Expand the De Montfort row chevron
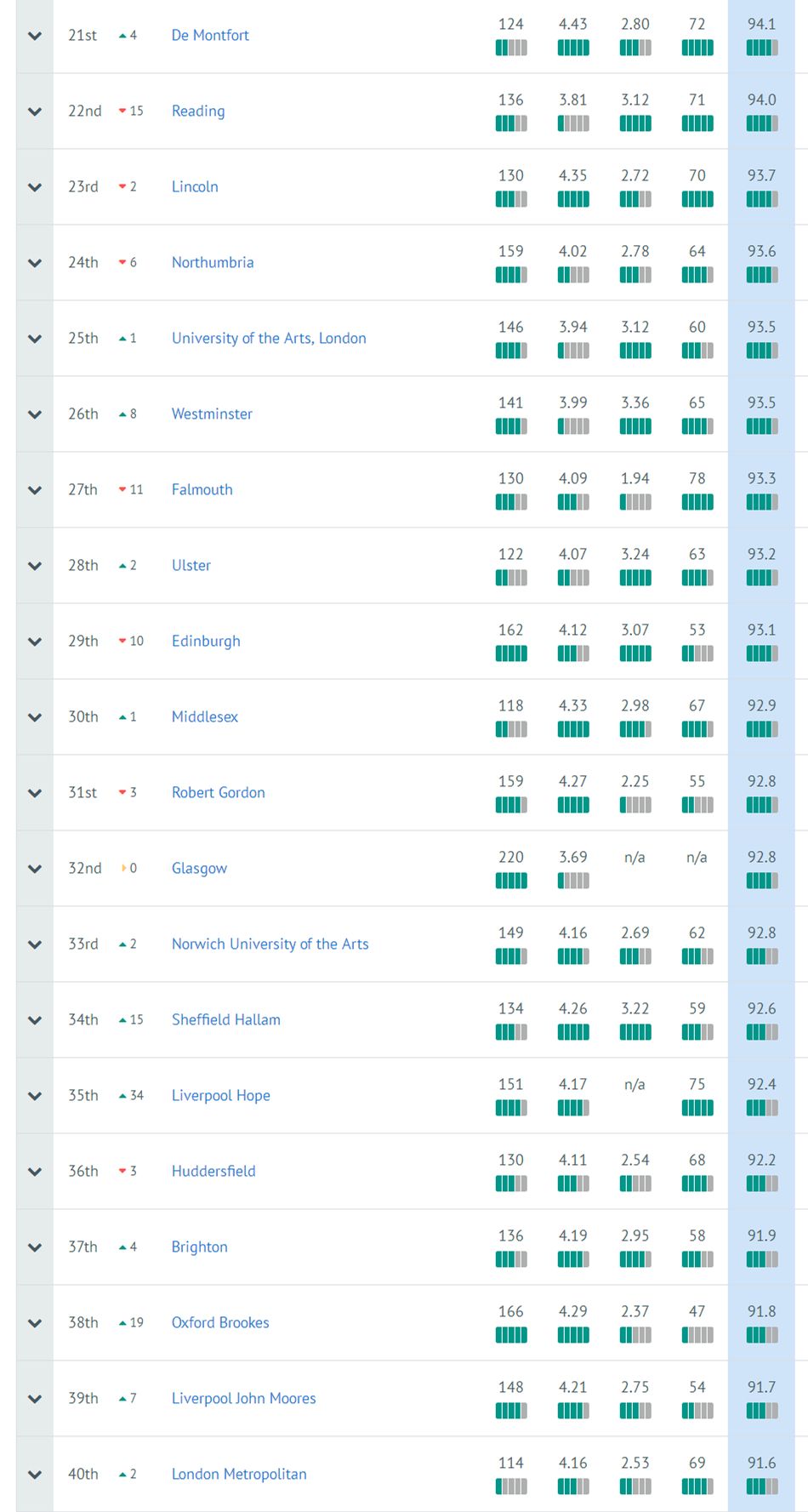 click(35, 36)
